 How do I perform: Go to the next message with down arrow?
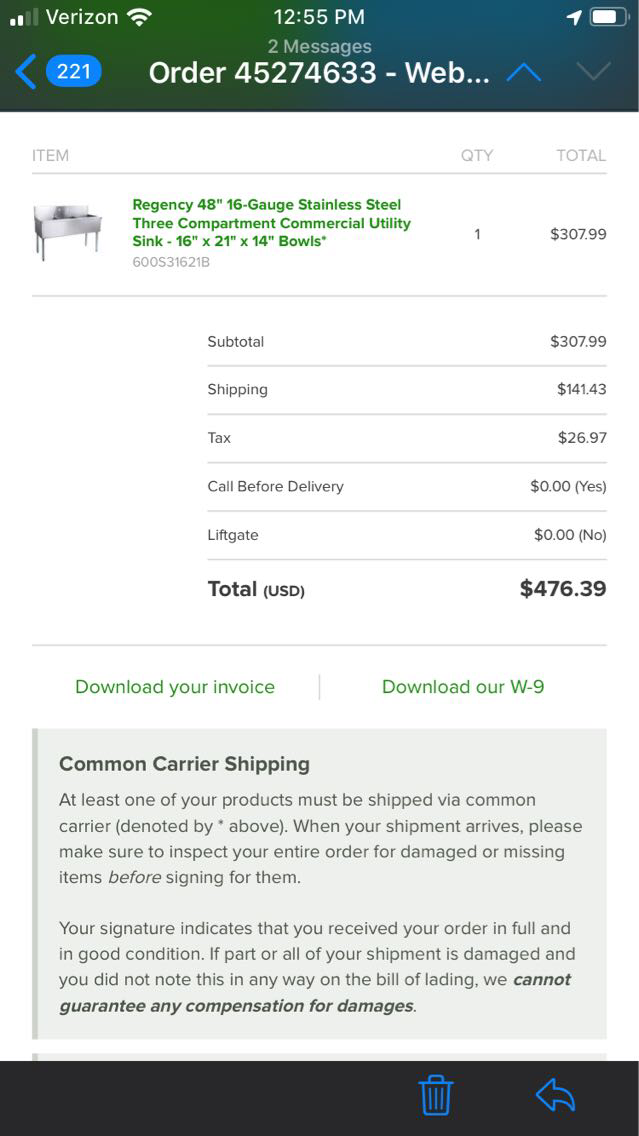[x=594, y=72]
